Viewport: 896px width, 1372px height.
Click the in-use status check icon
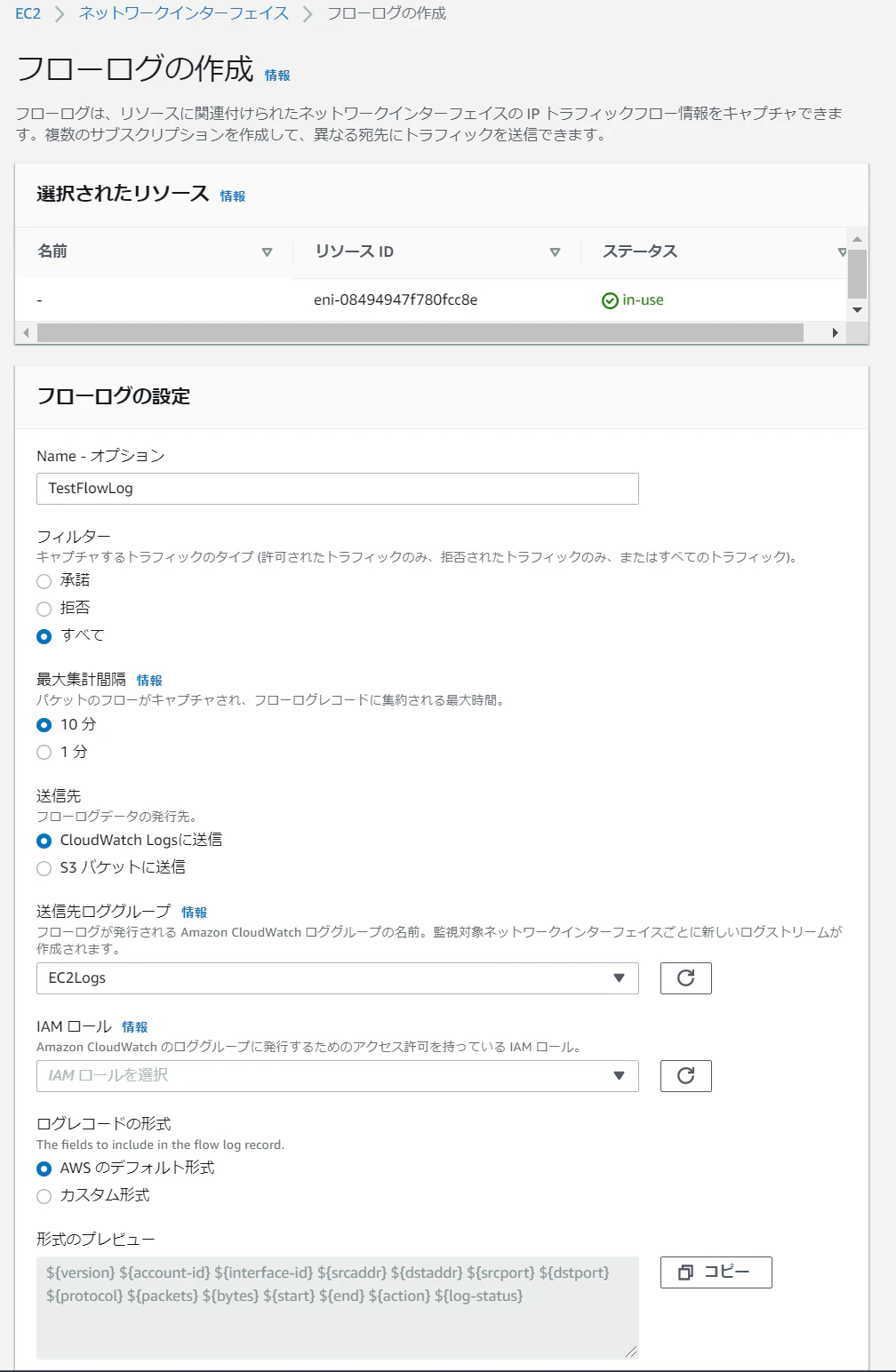click(610, 300)
